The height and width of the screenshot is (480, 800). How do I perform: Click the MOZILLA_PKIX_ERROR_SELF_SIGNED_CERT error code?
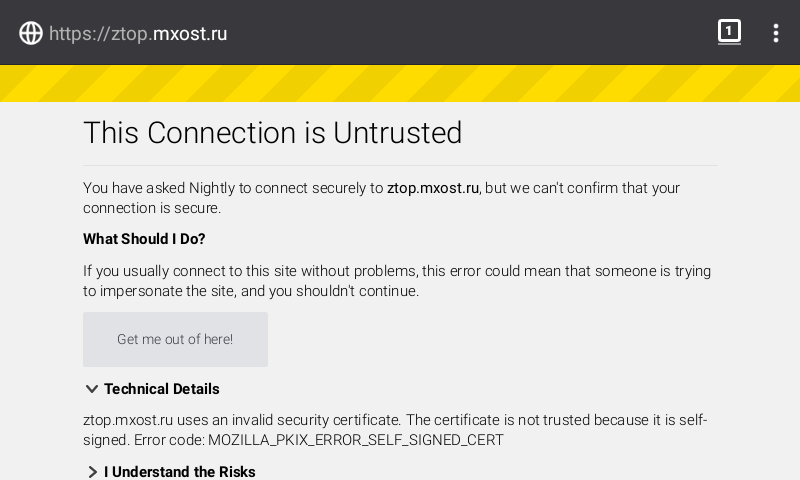coord(355,440)
